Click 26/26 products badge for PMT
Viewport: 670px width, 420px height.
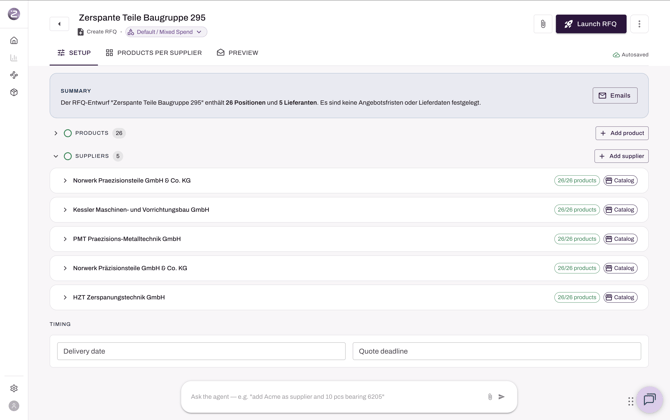click(577, 239)
